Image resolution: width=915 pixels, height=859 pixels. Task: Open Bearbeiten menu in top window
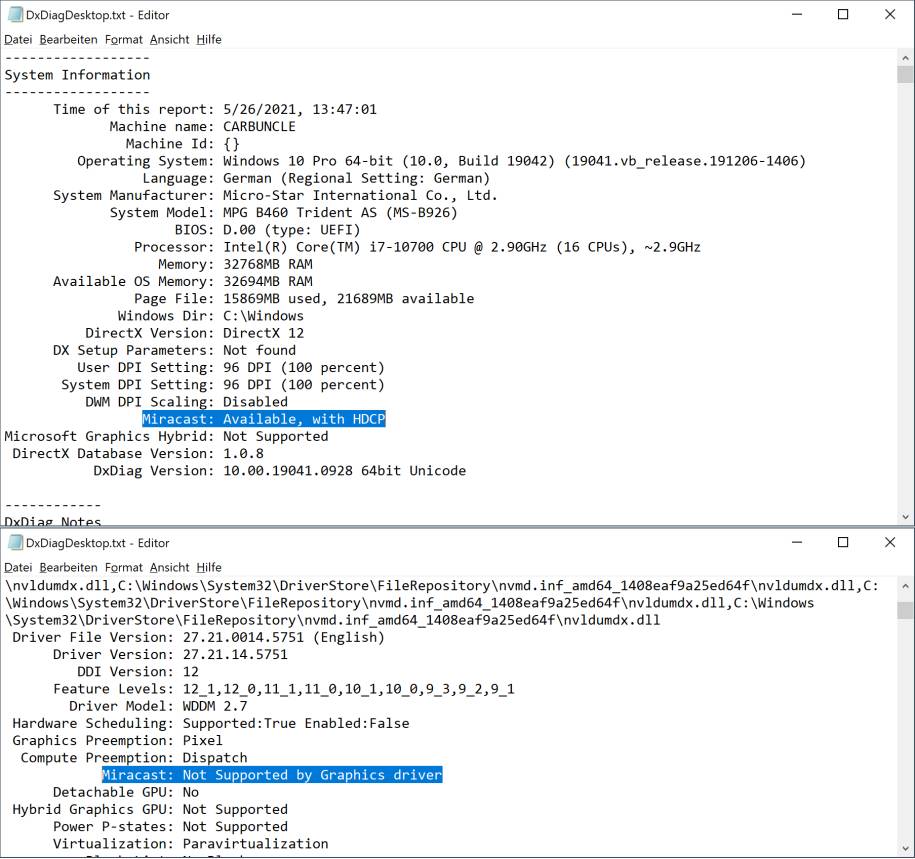(68, 40)
